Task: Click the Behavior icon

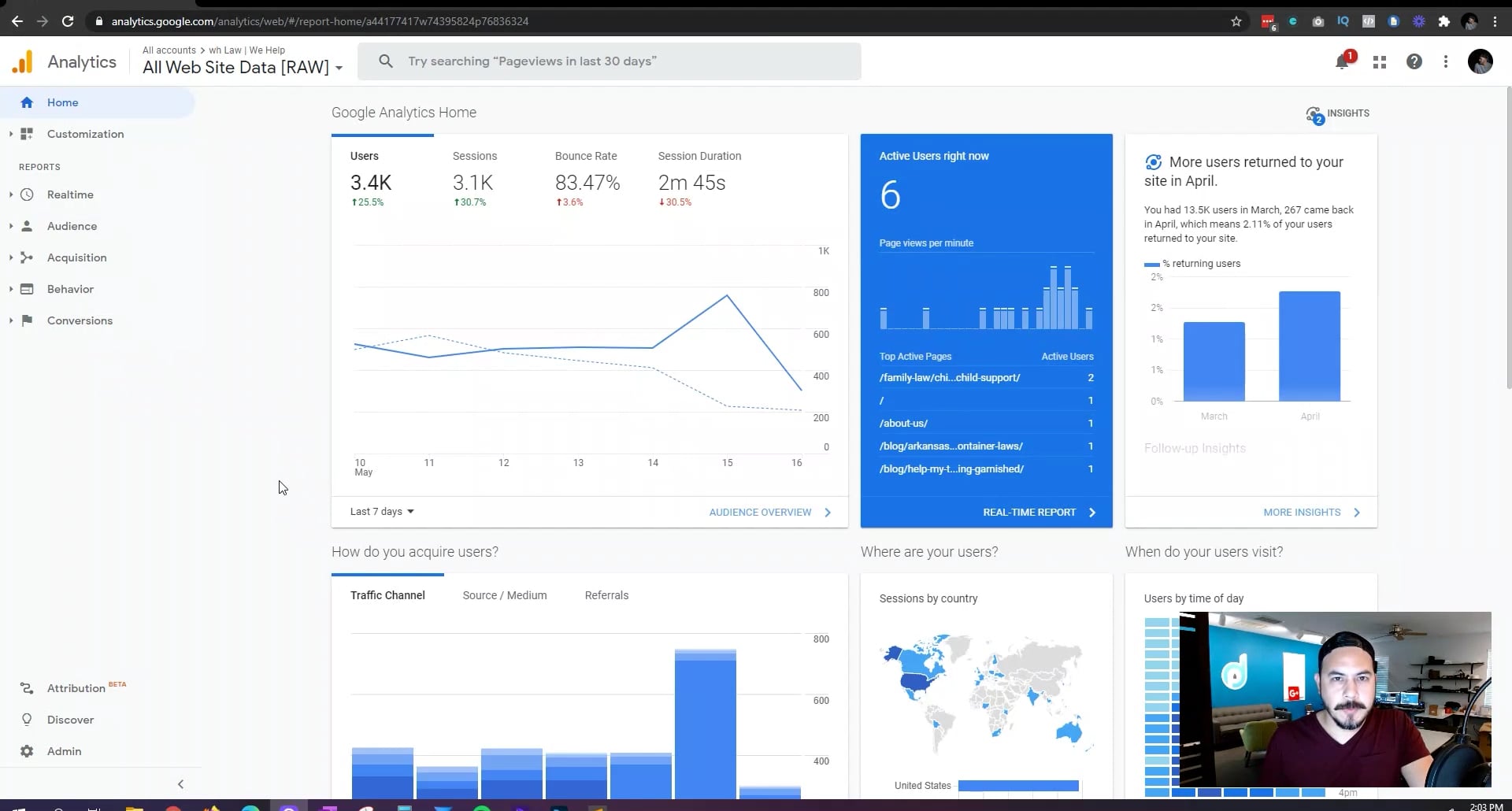Action: point(27,289)
